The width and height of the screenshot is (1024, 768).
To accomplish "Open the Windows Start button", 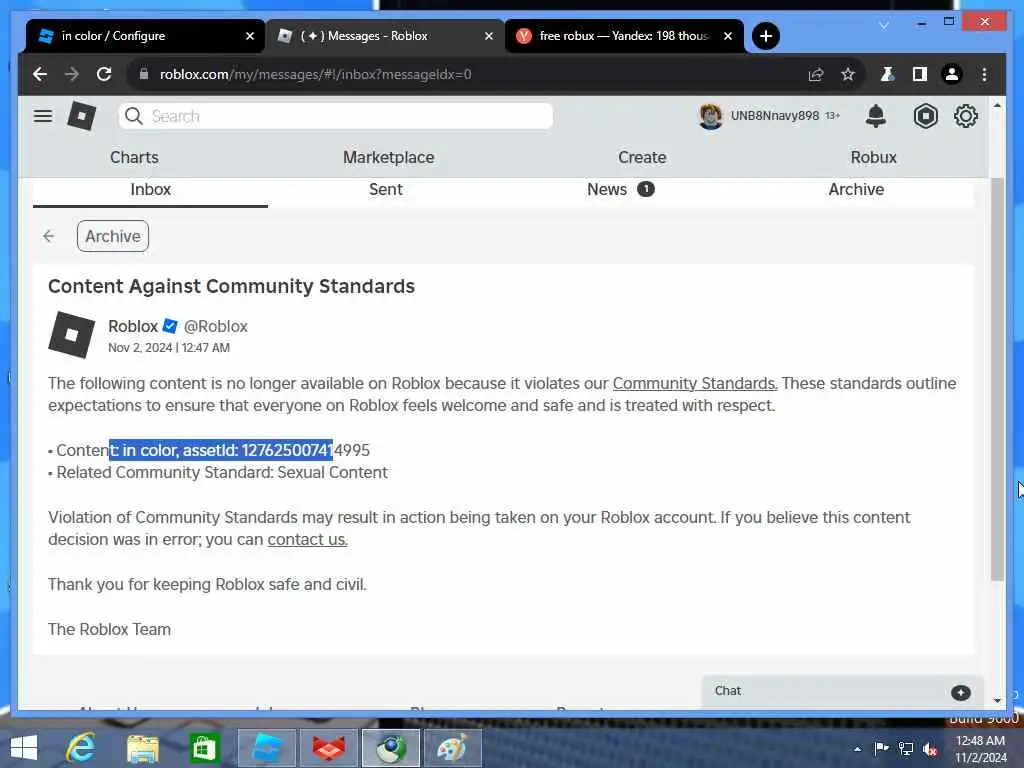I will (x=24, y=748).
